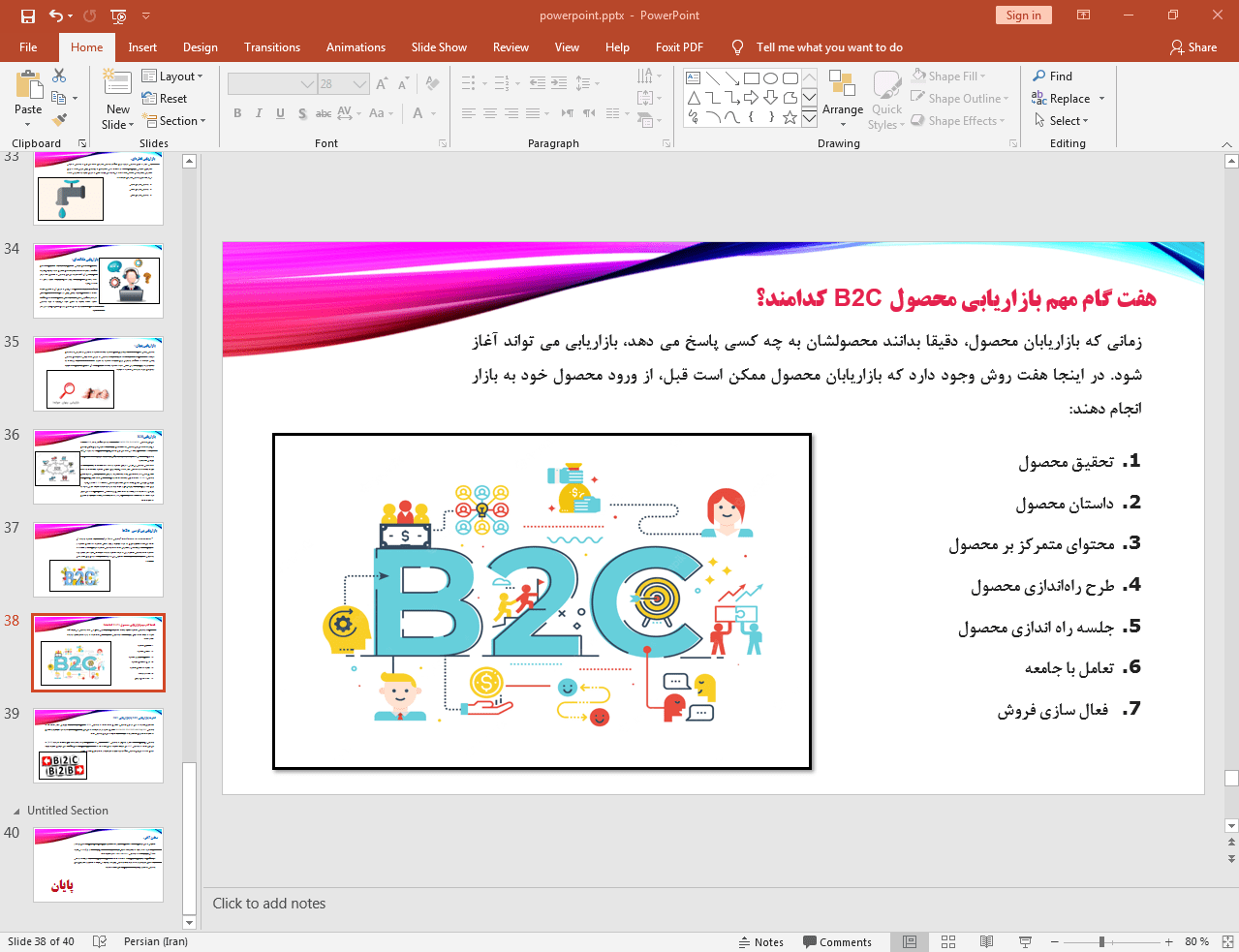Increase font size with the large A
Image resolution: width=1239 pixels, height=952 pixels.
[382, 84]
